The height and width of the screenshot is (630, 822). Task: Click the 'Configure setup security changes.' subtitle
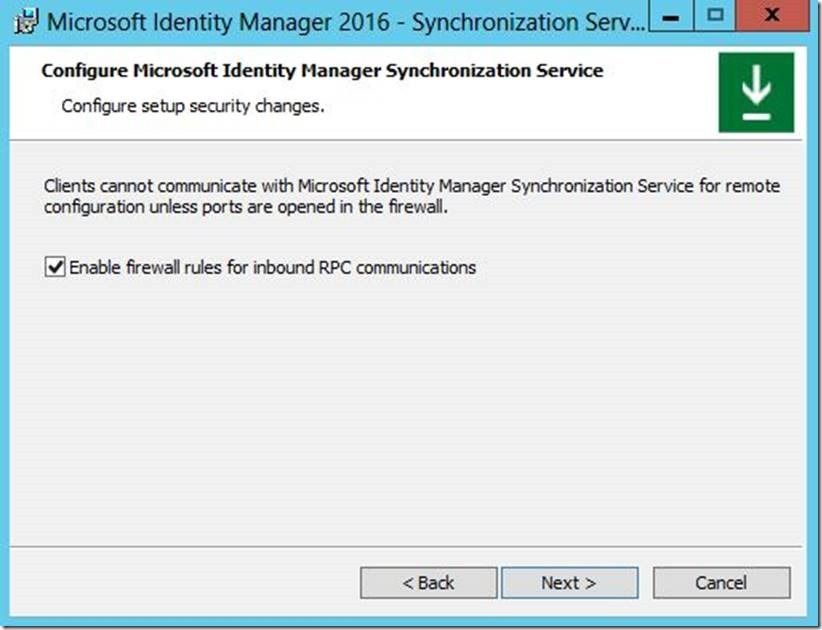[193, 105]
